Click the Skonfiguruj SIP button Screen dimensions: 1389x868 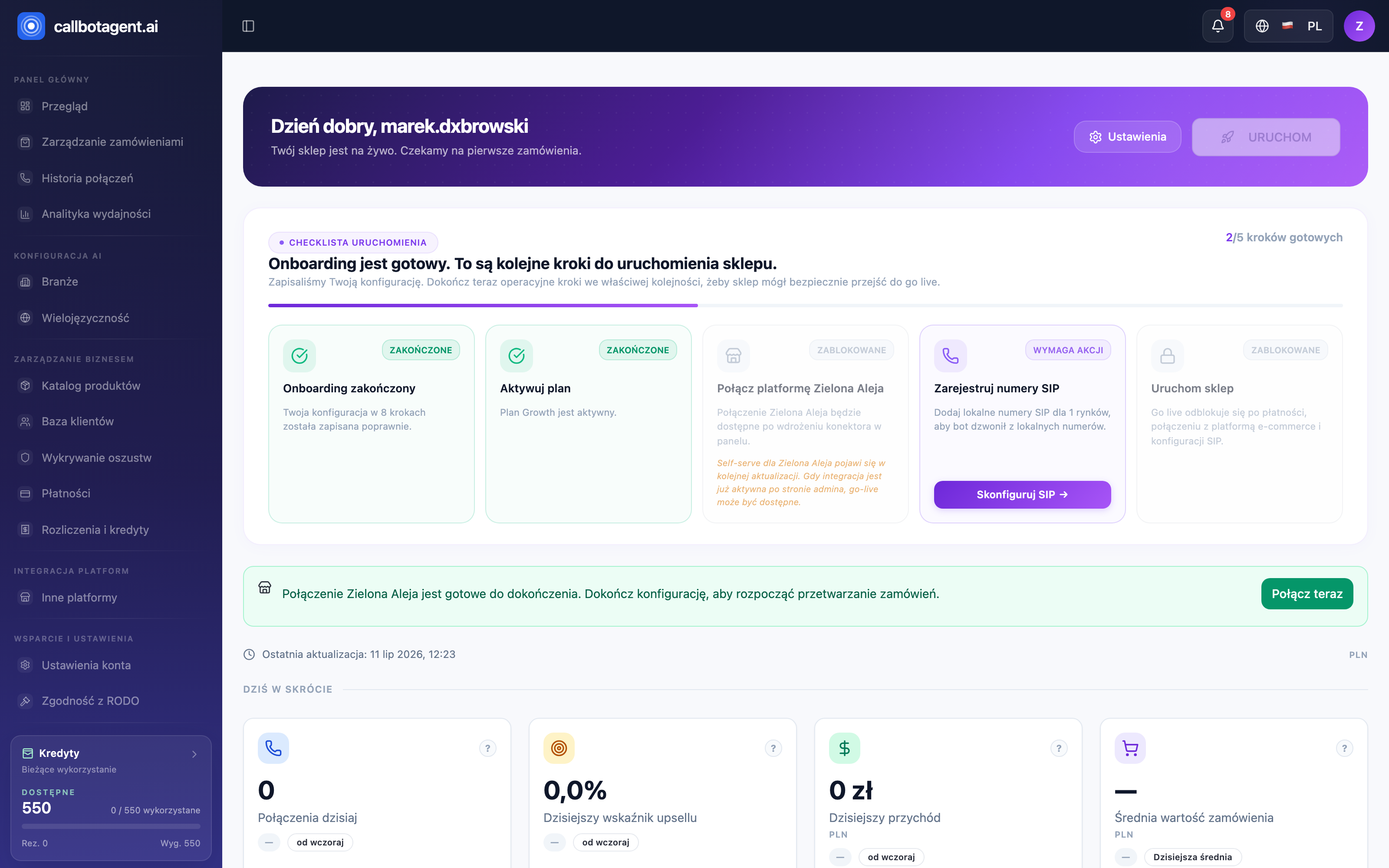tap(1022, 494)
